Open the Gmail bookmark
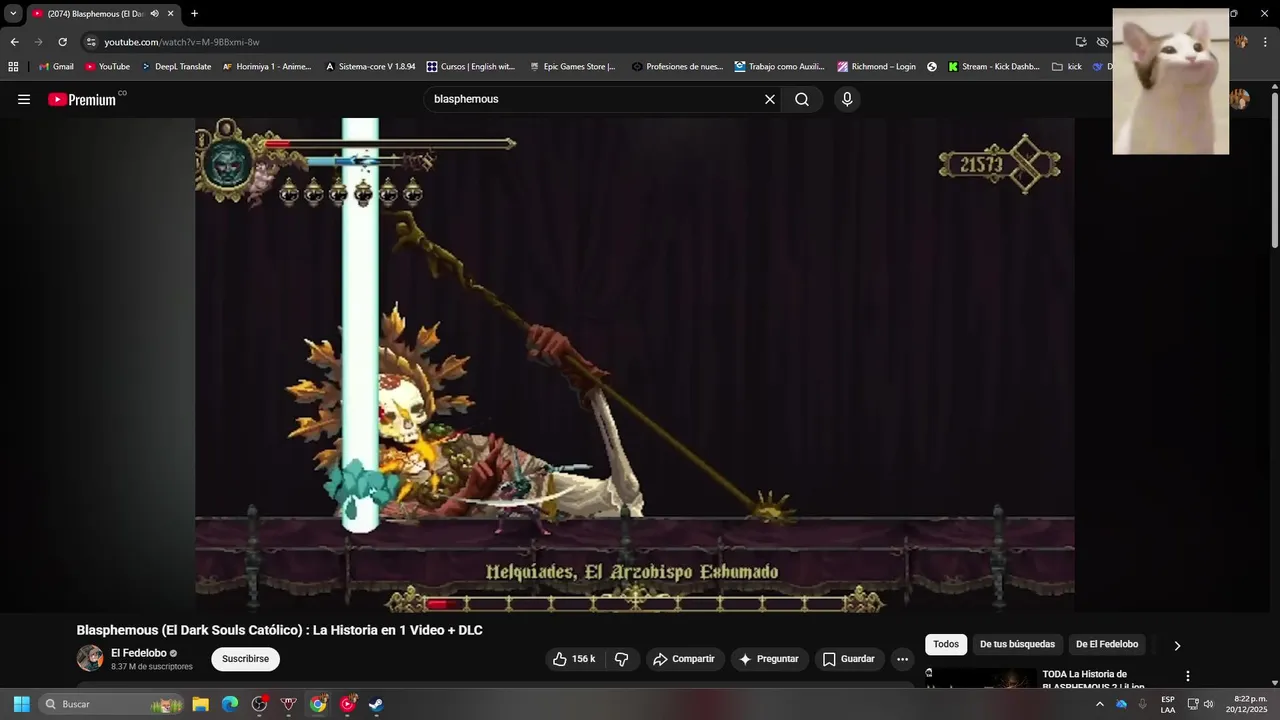Screen dimensions: 1280x720 point(56,67)
